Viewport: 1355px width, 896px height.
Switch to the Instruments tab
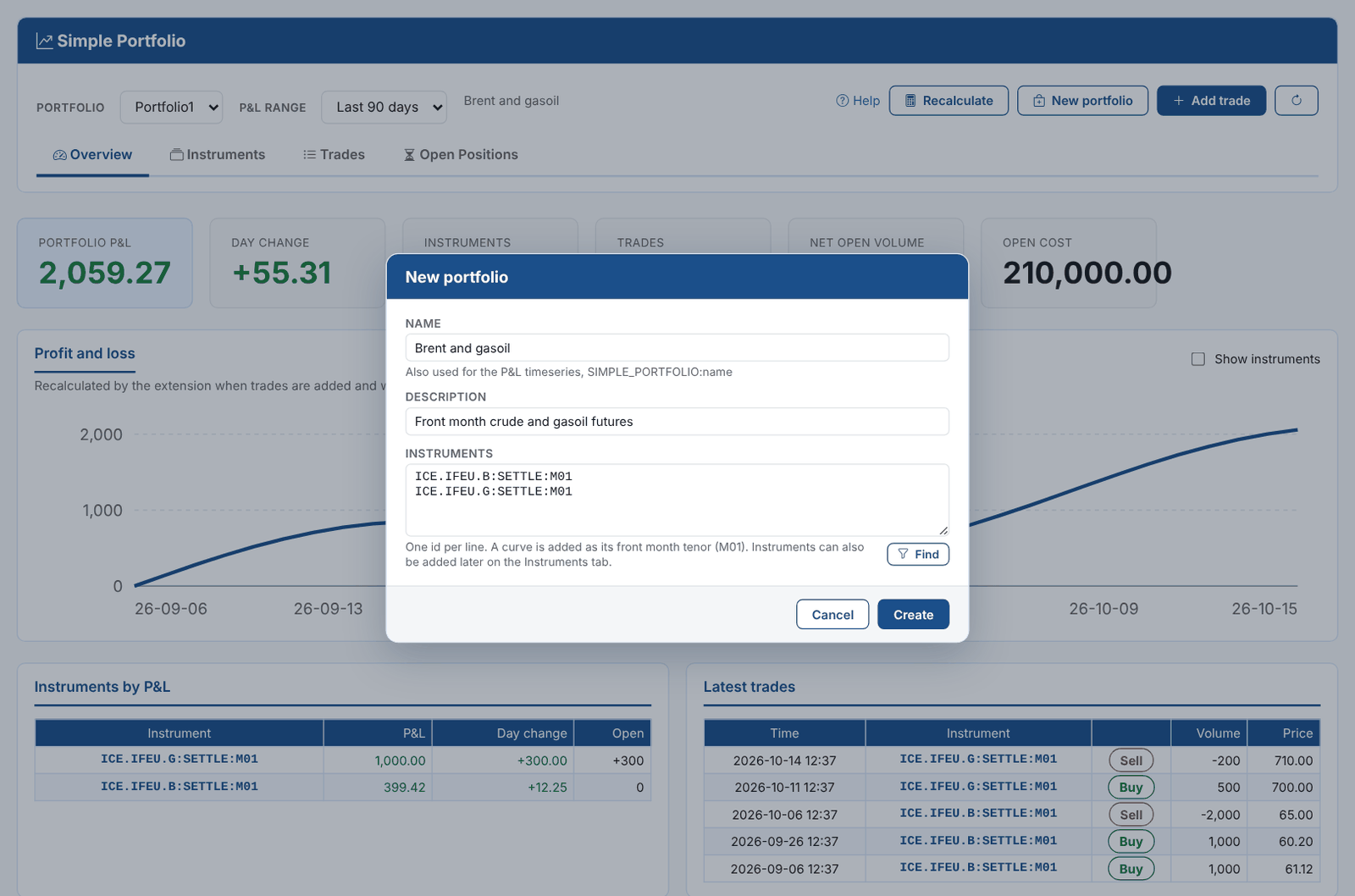(x=218, y=155)
